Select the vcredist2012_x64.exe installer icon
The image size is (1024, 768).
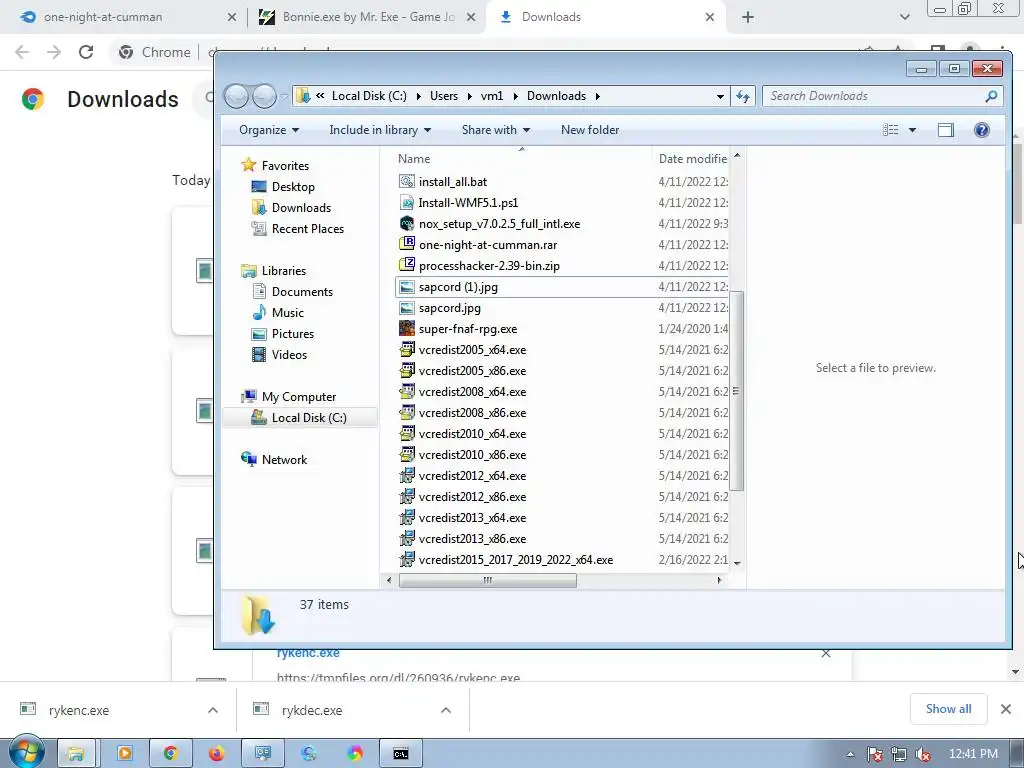coord(407,475)
